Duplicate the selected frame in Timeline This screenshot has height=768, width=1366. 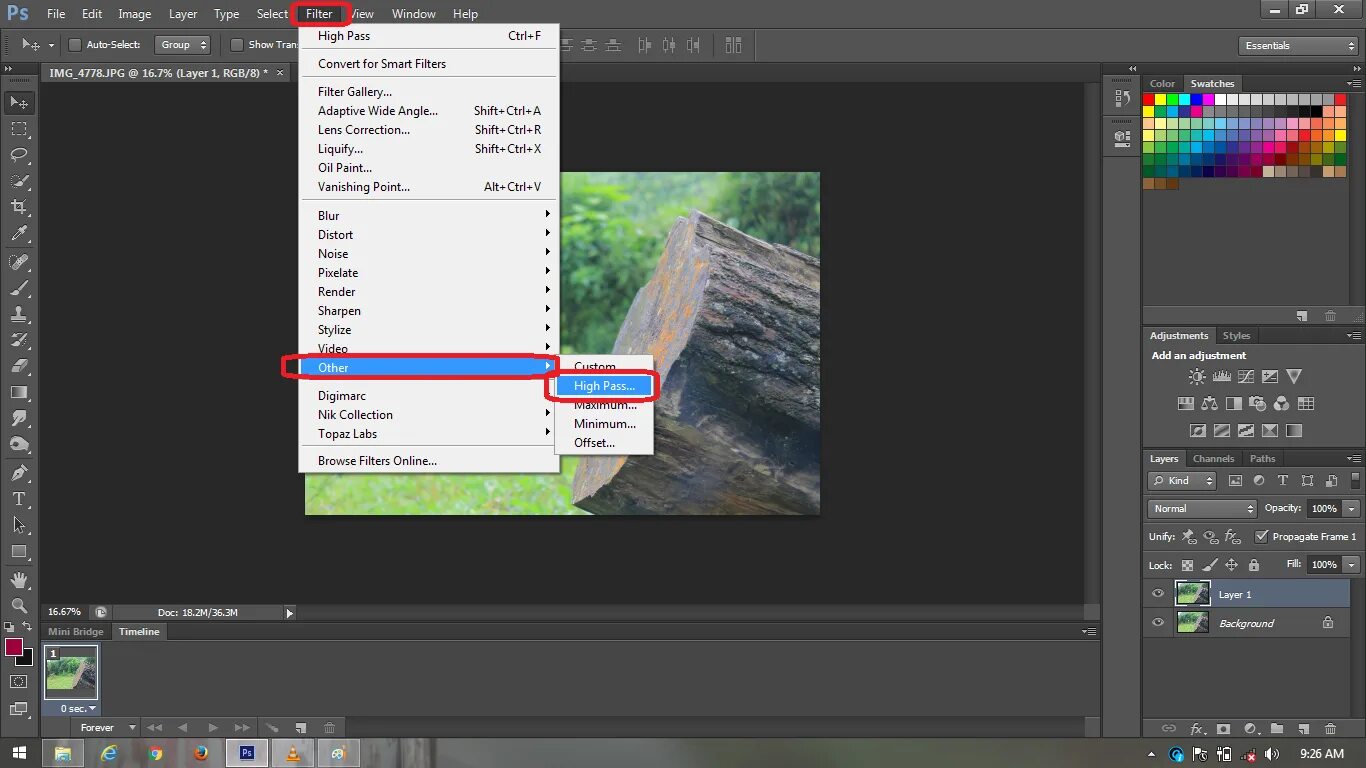[300, 728]
